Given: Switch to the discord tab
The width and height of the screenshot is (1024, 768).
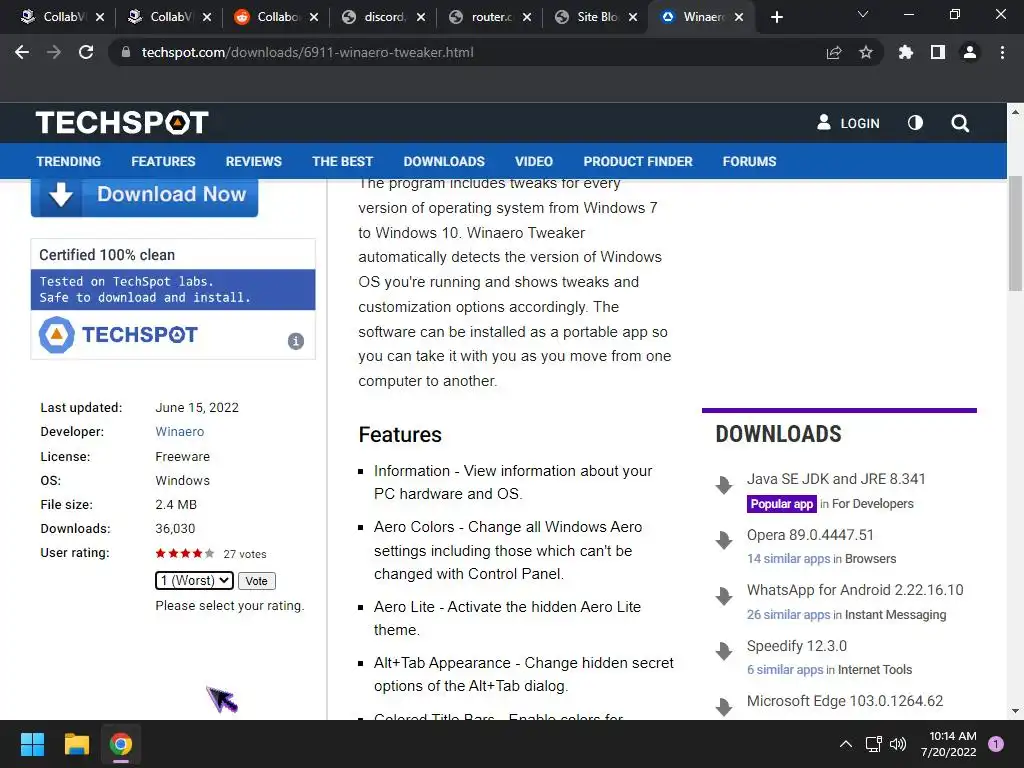Looking at the screenshot, I should 385,17.
